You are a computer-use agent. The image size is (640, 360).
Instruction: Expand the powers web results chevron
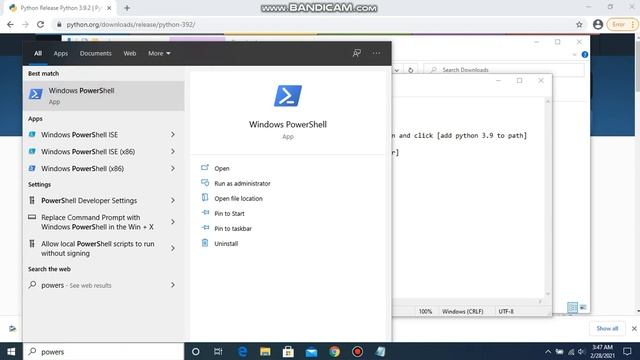coord(173,285)
